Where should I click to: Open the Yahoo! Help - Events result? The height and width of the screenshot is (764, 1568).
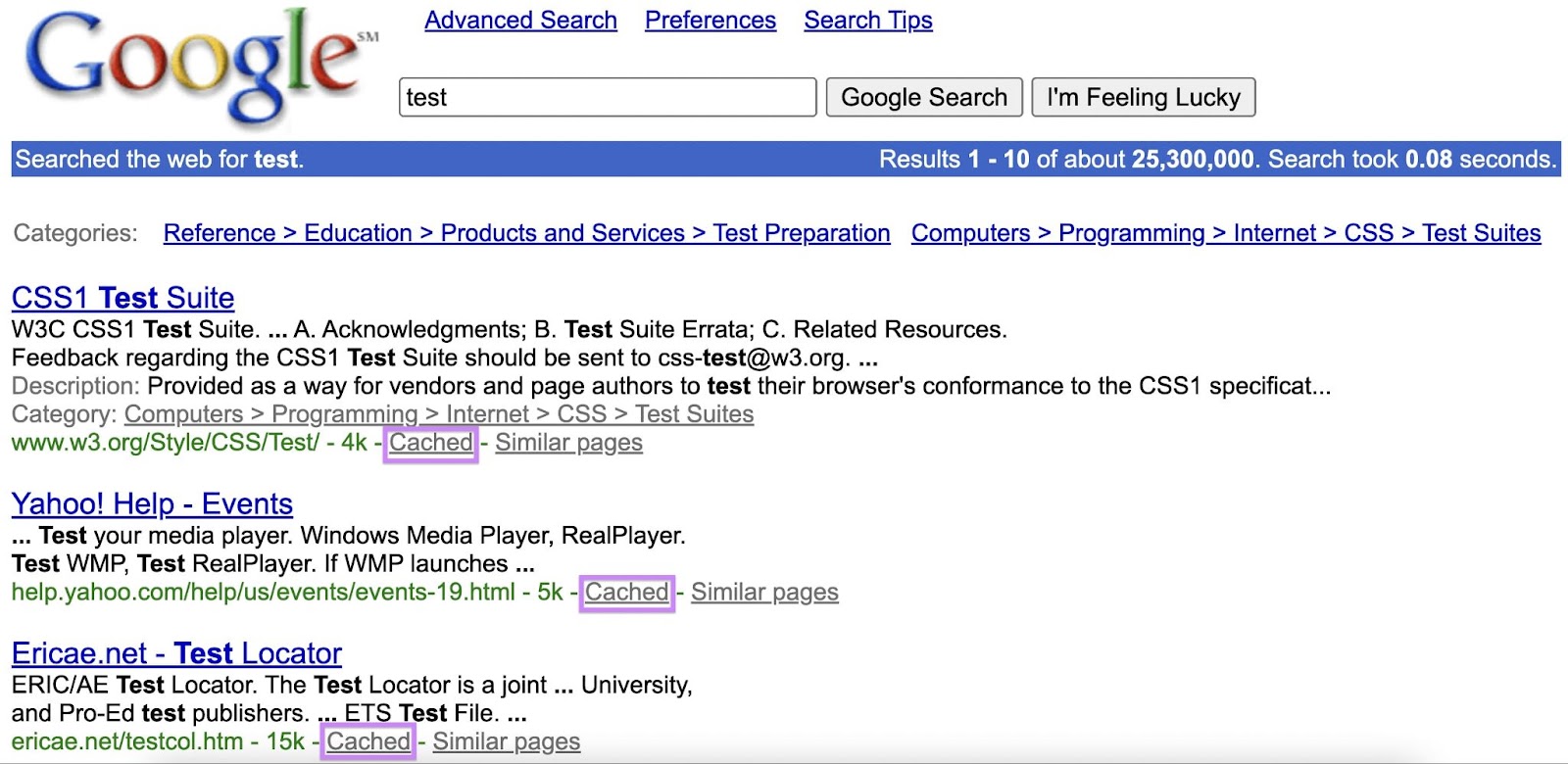click(x=152, y=503)
